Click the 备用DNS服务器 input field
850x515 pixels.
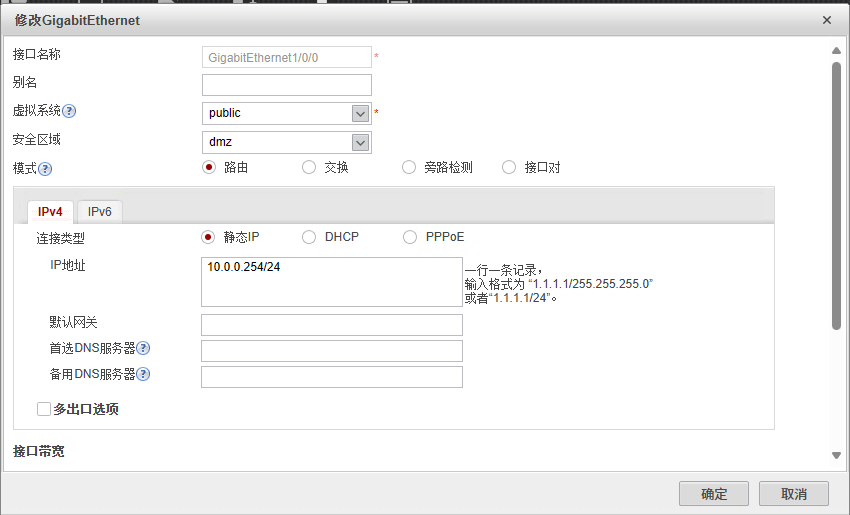332,377
